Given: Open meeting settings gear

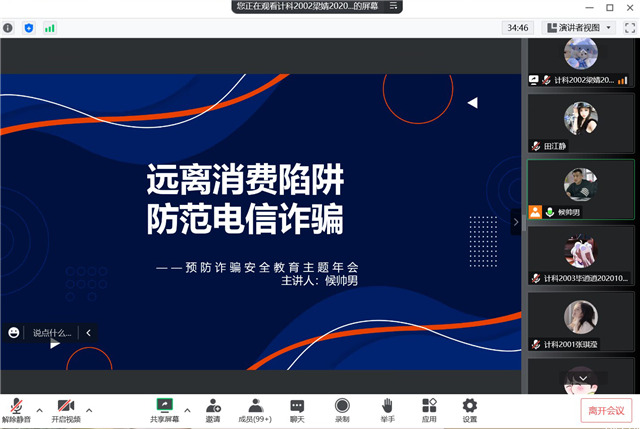Looking at the screenshot, I should [470, 410].
